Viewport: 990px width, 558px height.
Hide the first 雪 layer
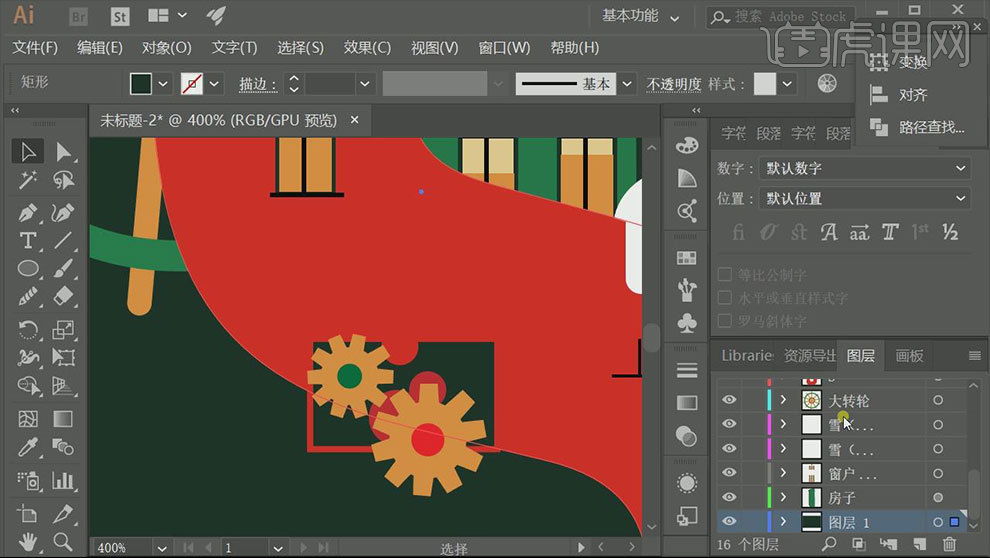point(729,424)
